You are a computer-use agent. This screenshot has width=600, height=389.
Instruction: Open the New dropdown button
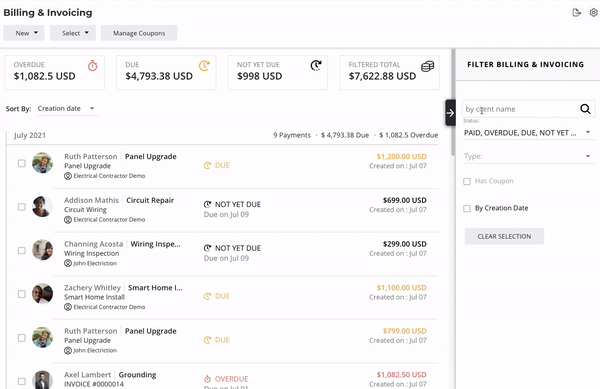(24, 33)
